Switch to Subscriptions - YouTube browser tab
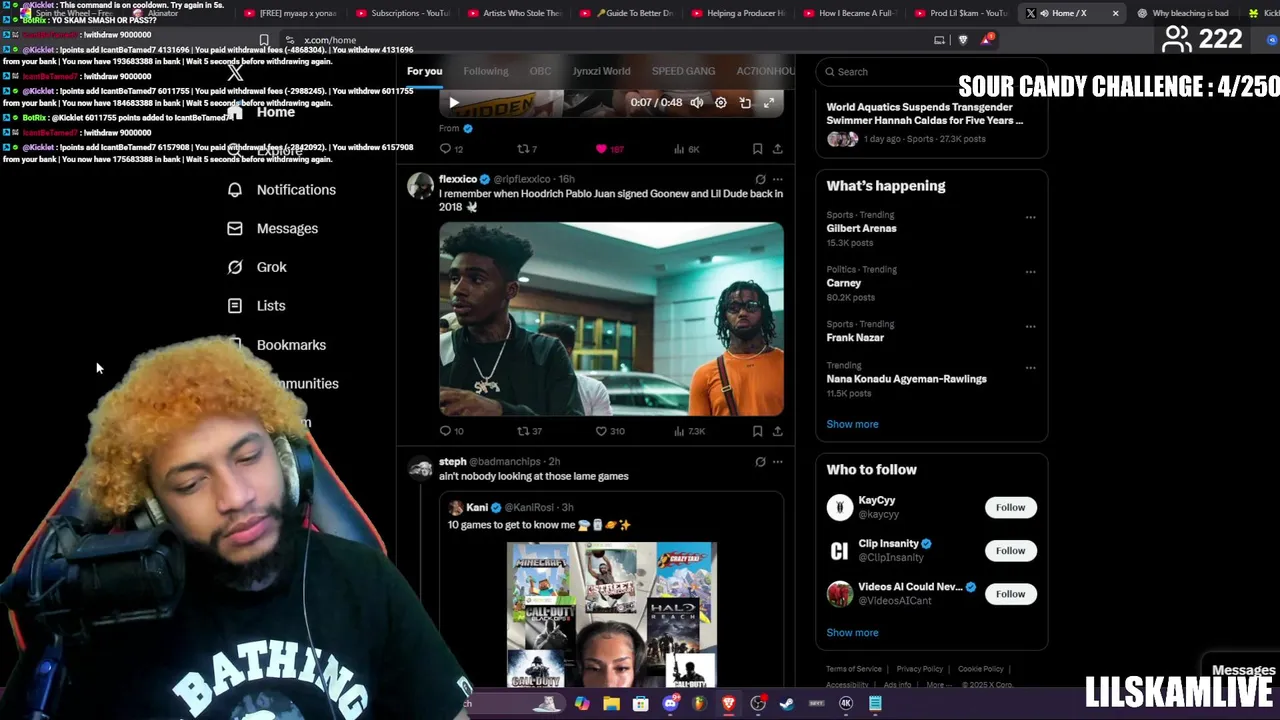This screenshot has height=720, width=1280. pyautogui.click(x=402, y=13)
